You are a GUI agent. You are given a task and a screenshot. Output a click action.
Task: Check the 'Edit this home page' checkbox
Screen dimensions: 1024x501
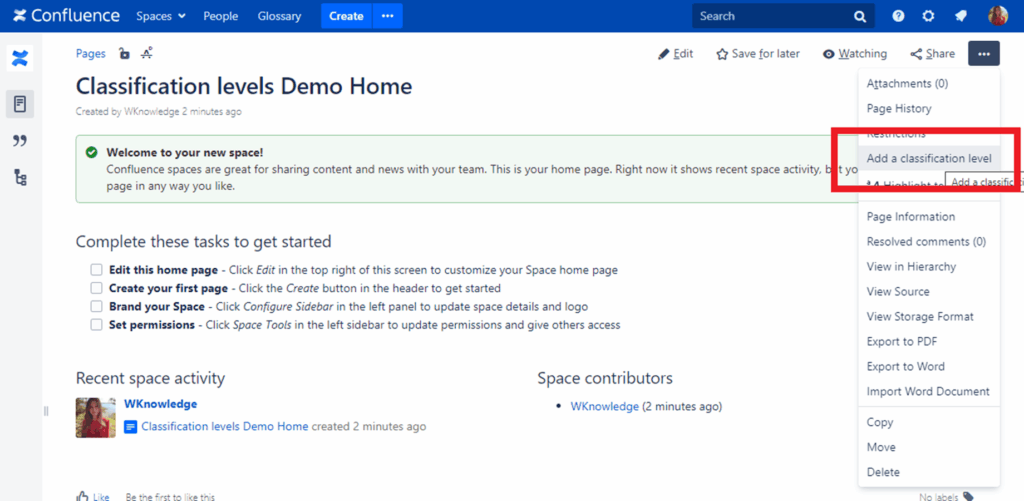click(96, 270)
